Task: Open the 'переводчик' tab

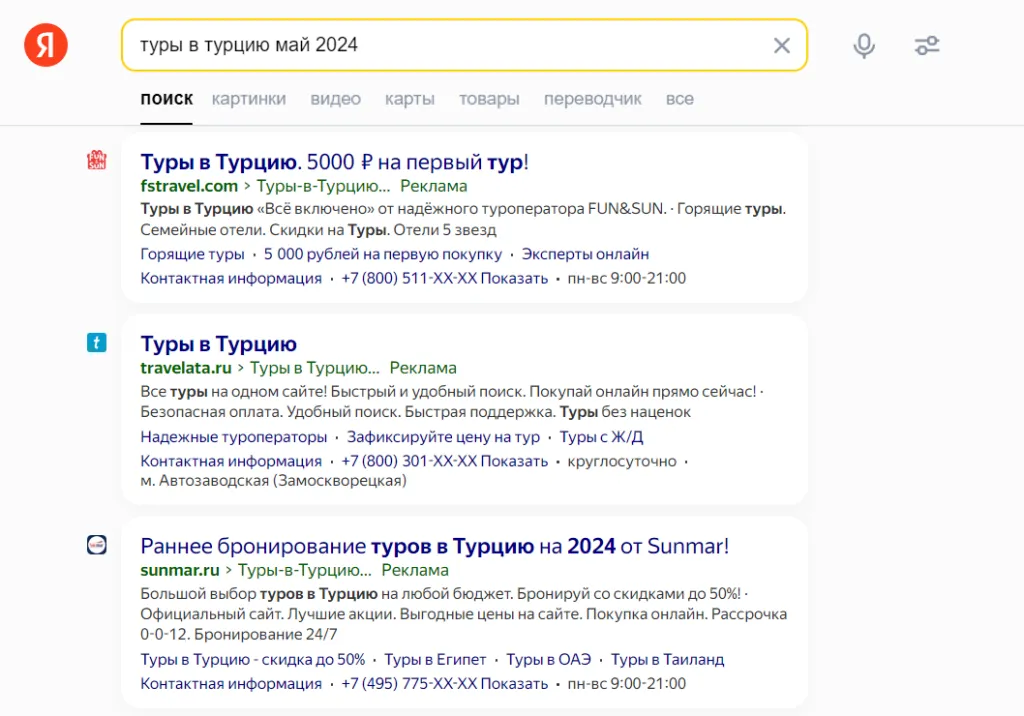Action: tap(592, 99)
